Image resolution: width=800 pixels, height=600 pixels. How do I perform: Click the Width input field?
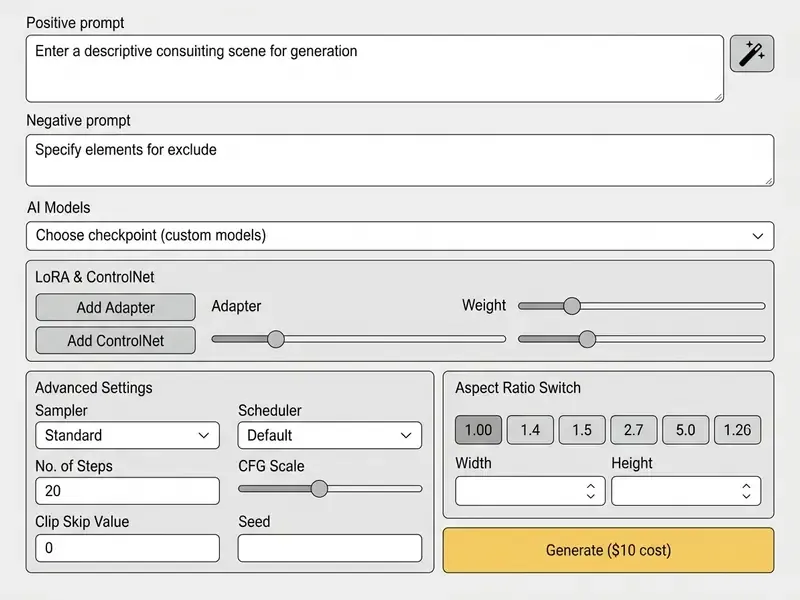[x=530, y=491]
